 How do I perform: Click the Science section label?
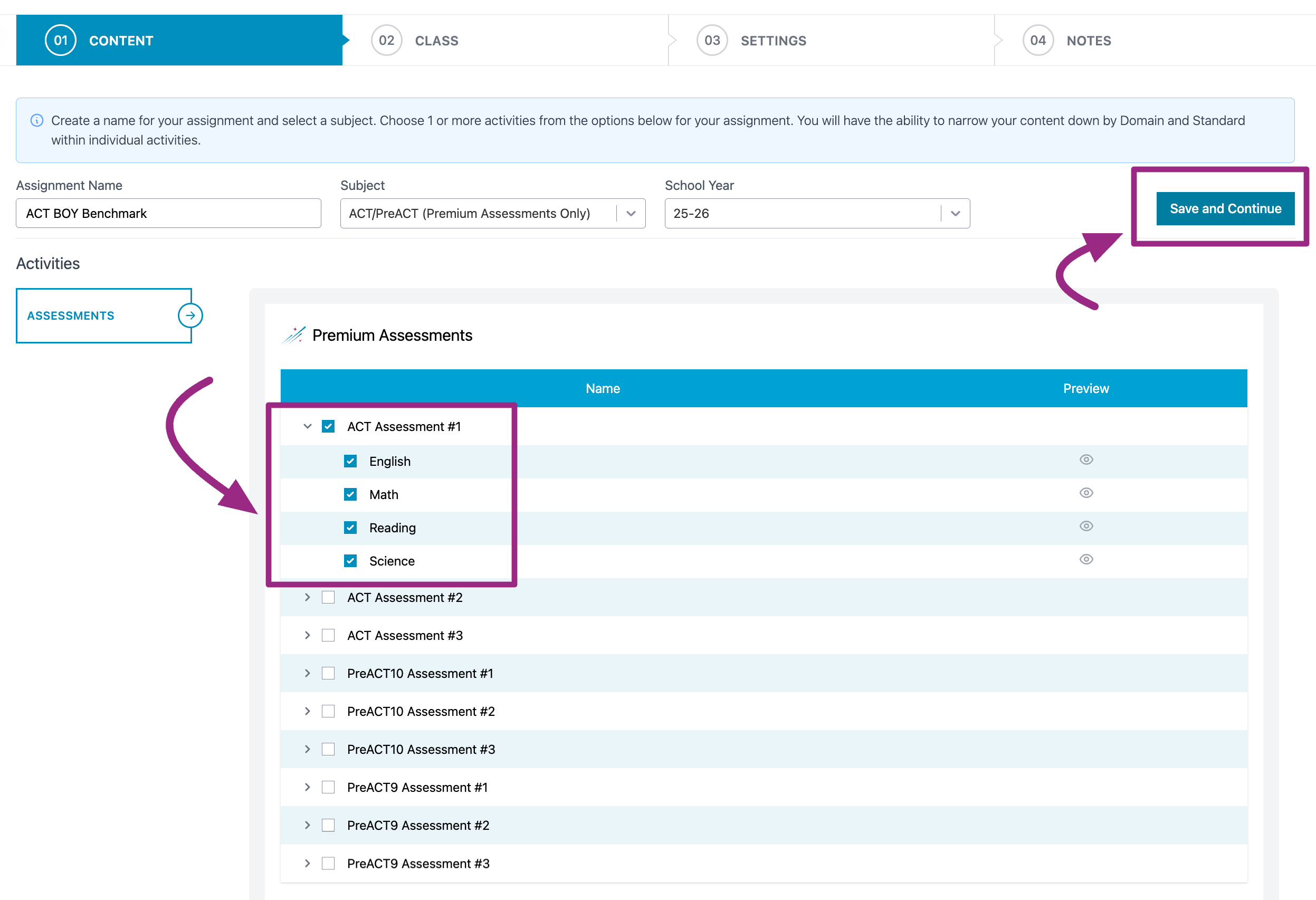pyautogui.click(x=392, y=561)
